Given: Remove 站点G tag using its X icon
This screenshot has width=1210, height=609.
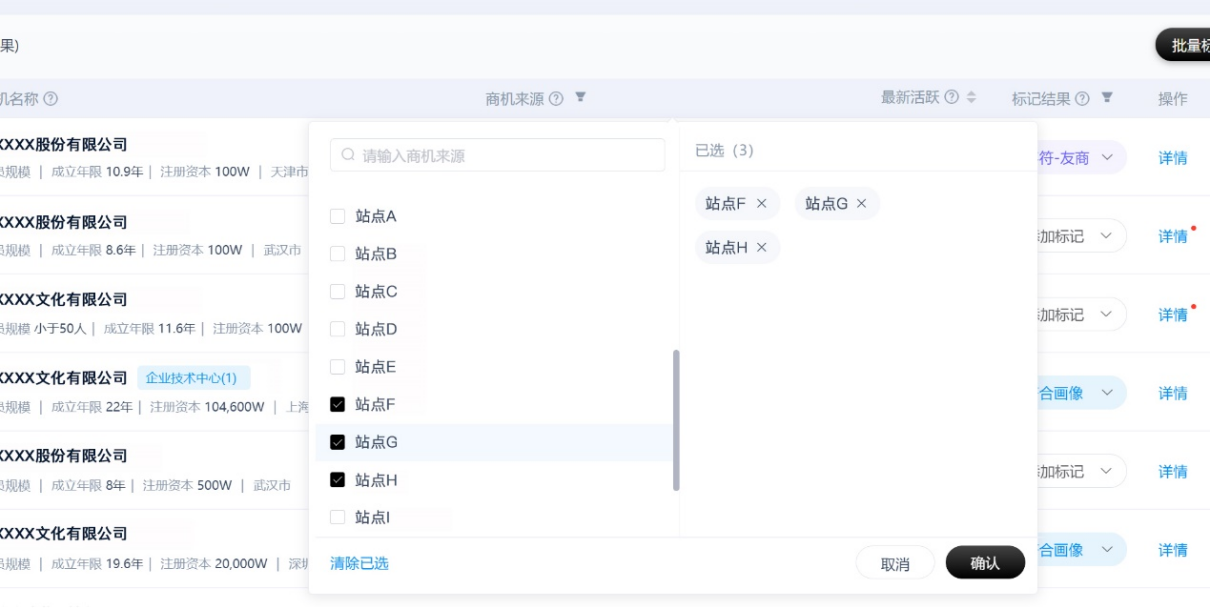Looking at the screenshot, I should pos(862,204).
